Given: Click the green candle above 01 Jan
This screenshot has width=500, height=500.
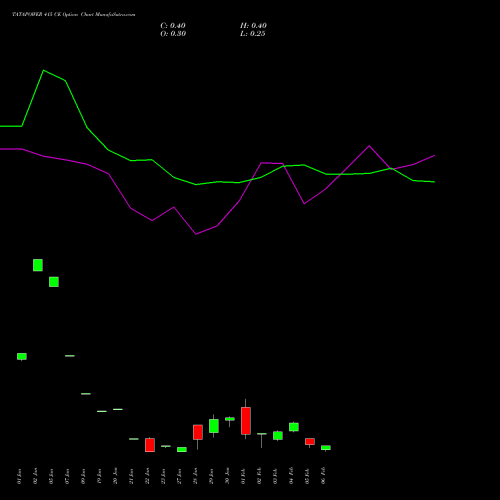Looking at the screenshot, I should 22,356.
